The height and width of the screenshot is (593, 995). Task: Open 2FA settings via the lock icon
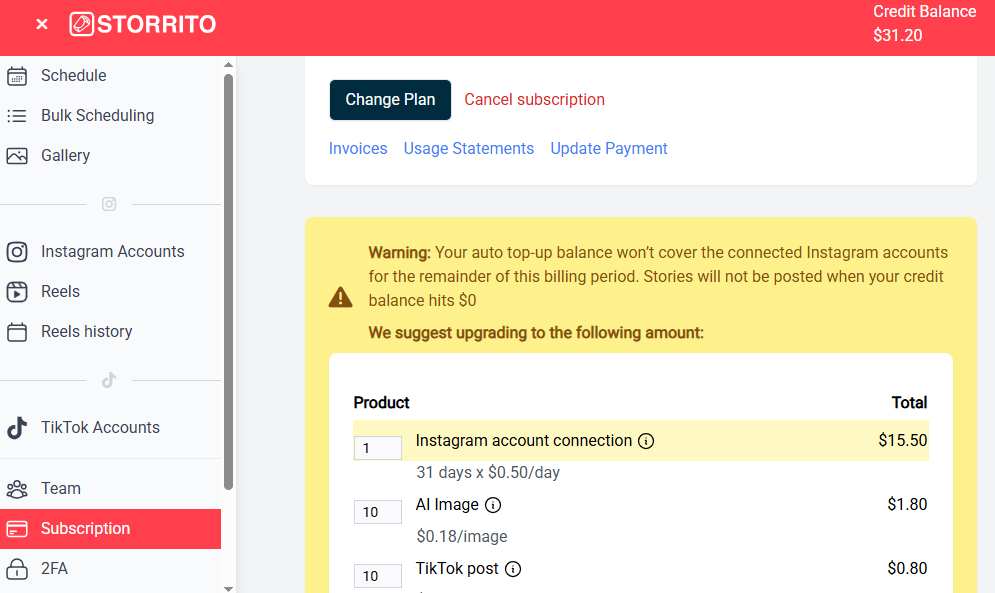click(x=17, y=568)
